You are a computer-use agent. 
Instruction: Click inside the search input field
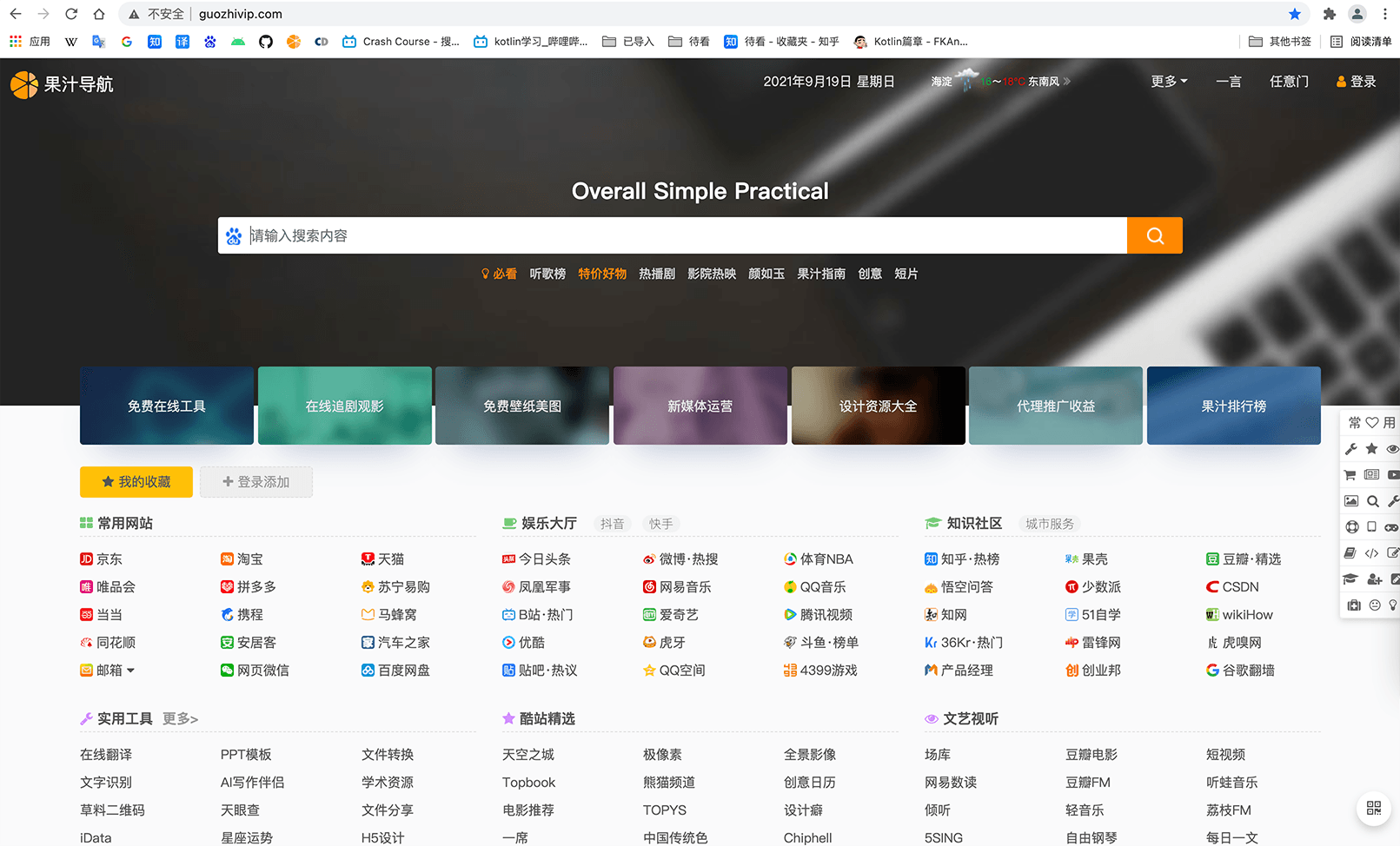pyautogui.click(x=687, y=235)
